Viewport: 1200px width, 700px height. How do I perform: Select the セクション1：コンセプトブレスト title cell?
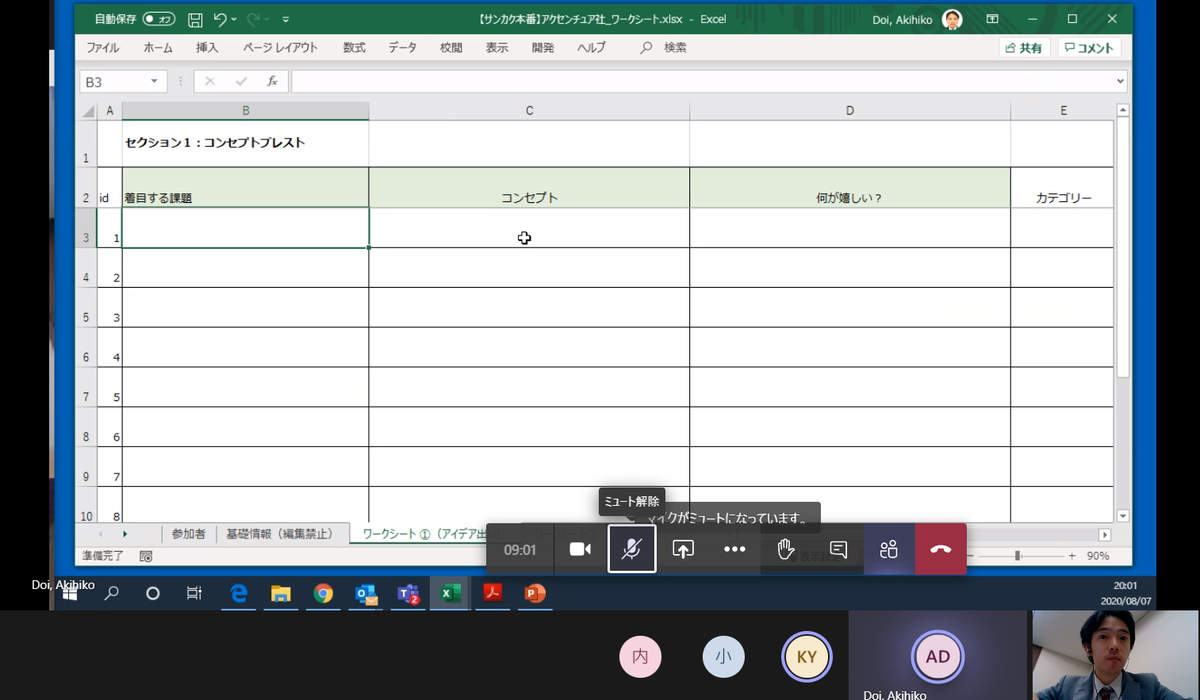246,144
